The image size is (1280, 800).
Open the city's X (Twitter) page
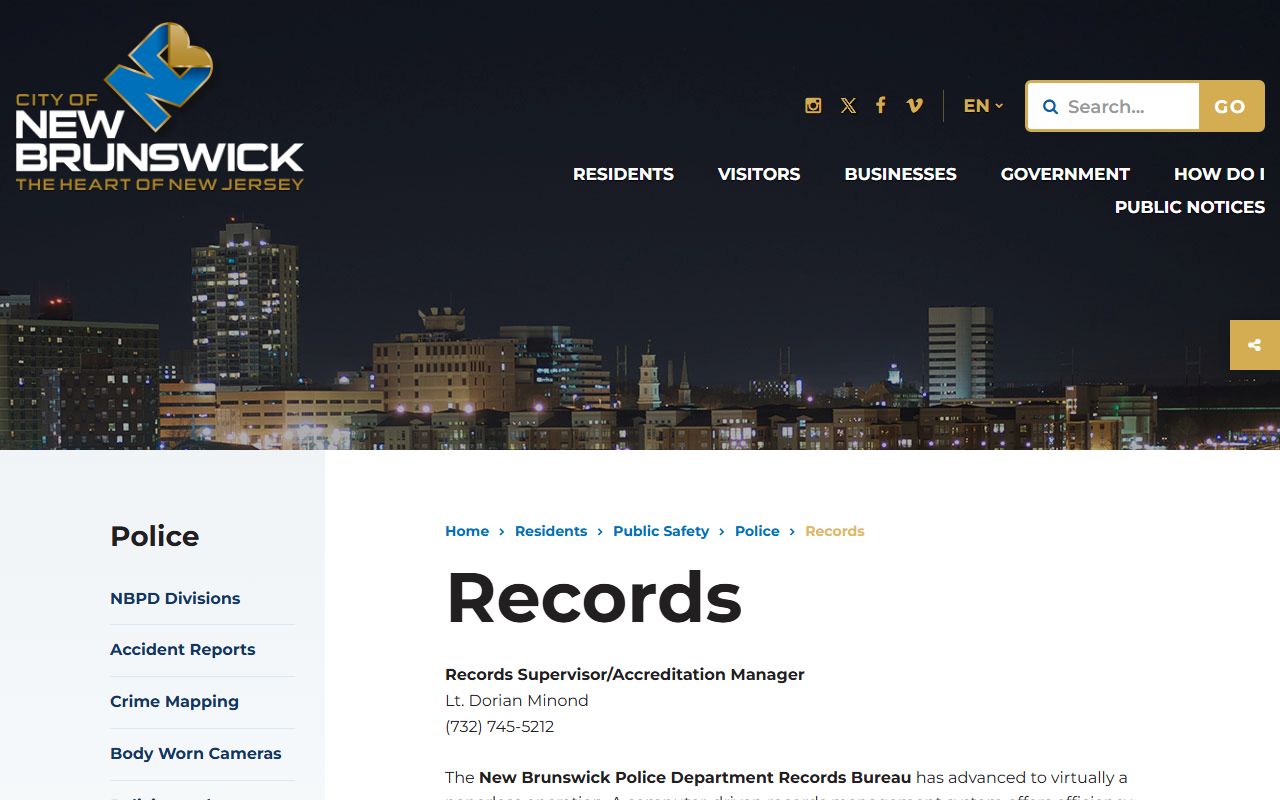pos(848,105)
